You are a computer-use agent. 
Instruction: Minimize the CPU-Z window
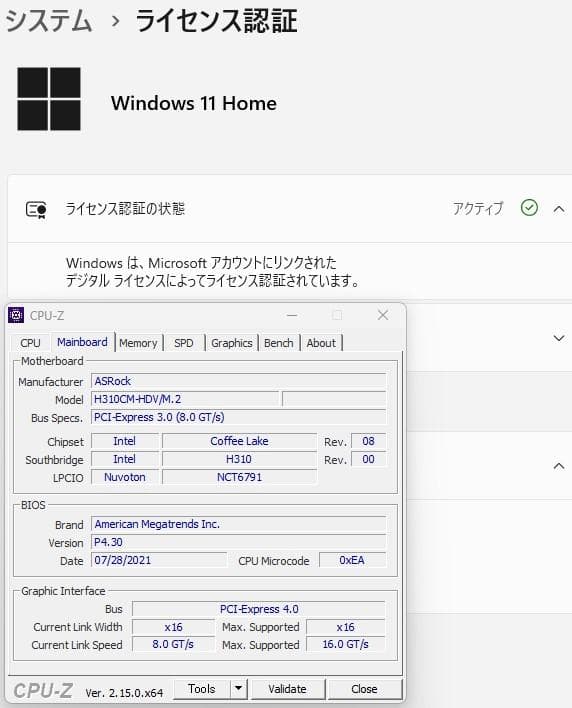(x=292, y=315)
